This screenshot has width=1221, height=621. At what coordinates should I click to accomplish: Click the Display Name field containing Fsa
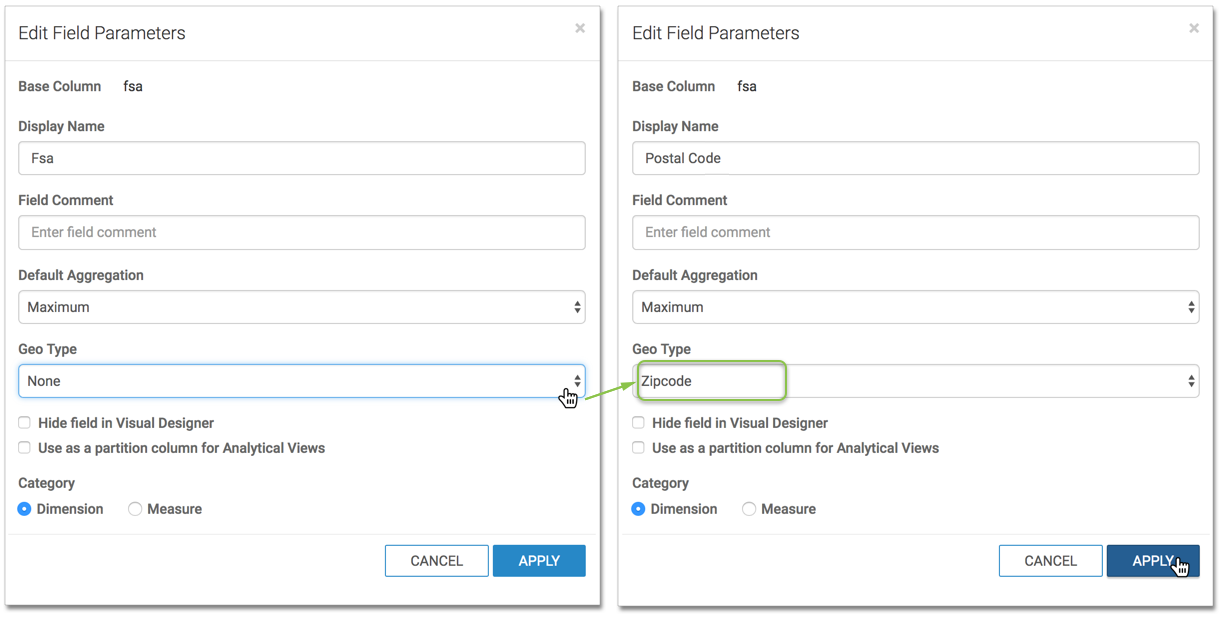pos(301,158)
